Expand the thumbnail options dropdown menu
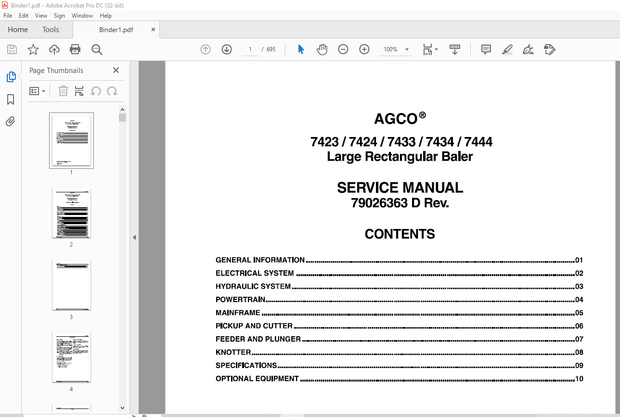 pos(37,91)
